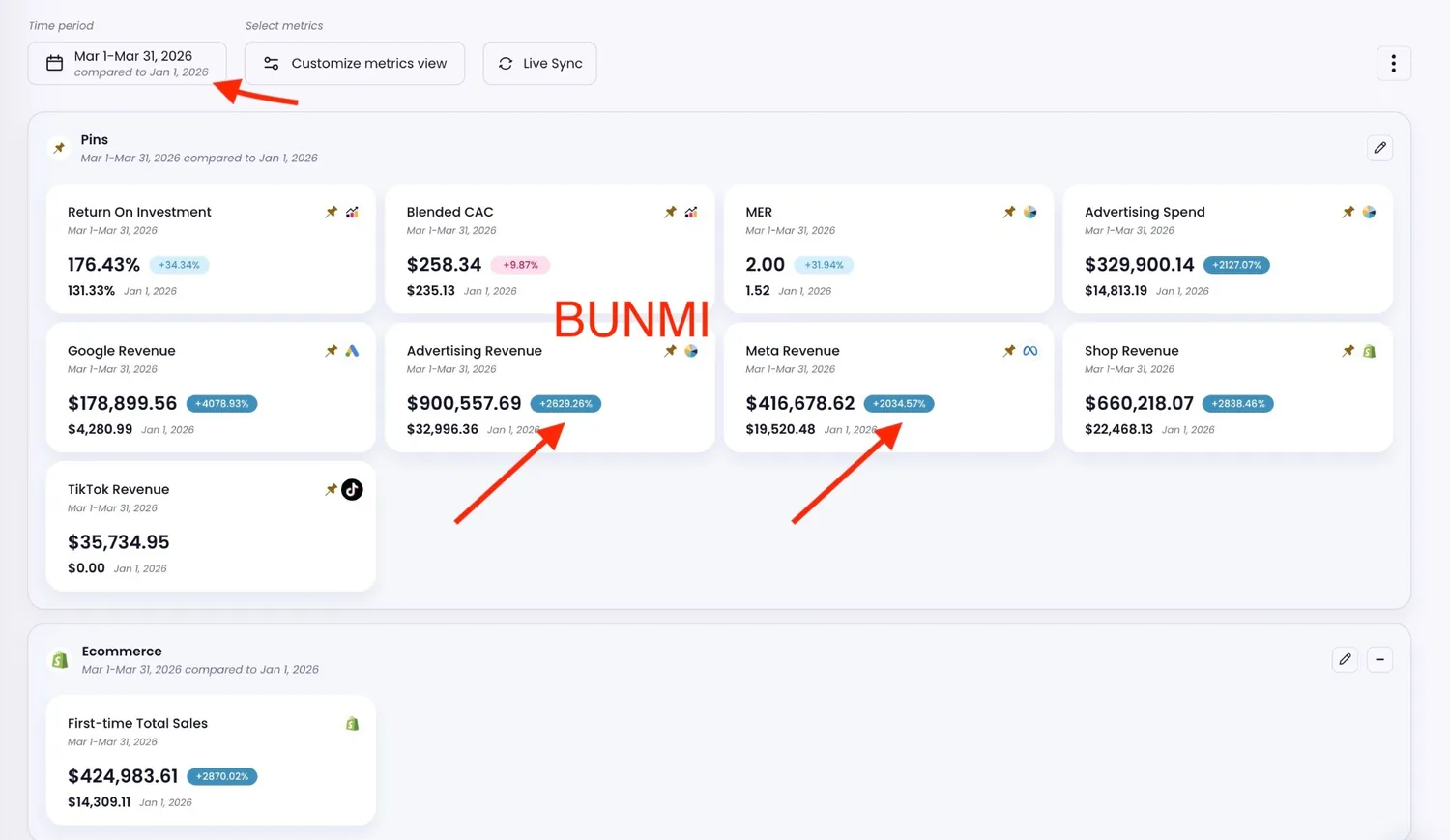Click Meta logo on Meta Revenue card
1450x840 pixels.
click(1030, 351)
